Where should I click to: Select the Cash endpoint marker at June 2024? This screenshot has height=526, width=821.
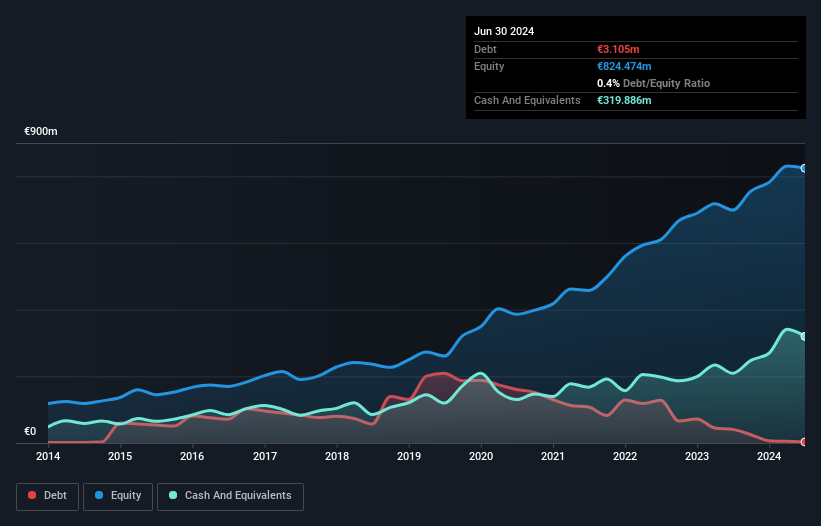coord(804,336)
